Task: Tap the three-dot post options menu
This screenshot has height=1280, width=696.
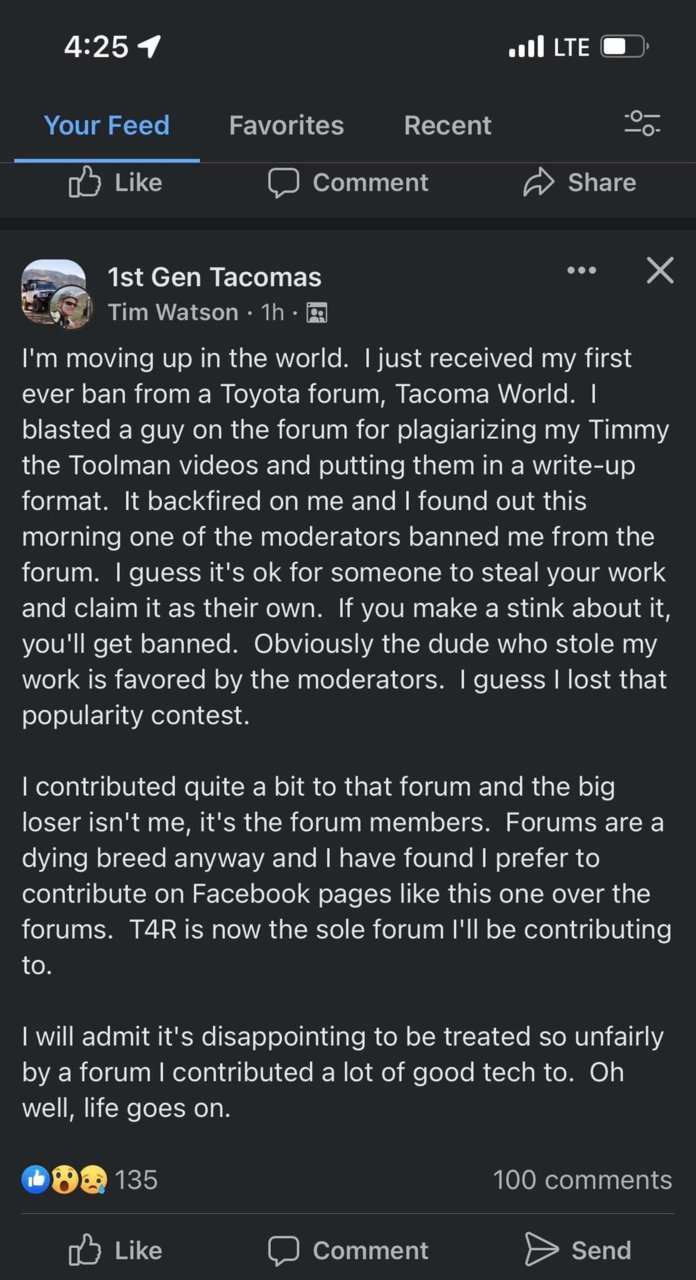Action: (581, 270)
